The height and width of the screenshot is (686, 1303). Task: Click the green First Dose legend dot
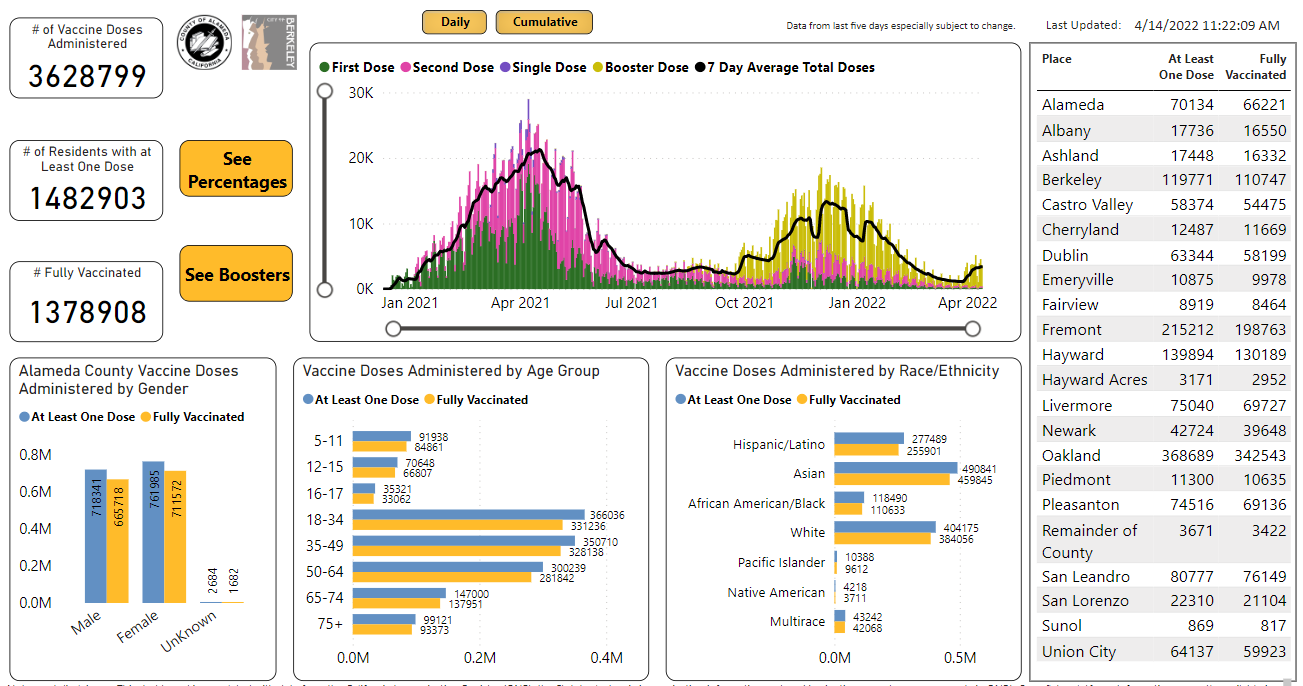[x=325, y=68]
